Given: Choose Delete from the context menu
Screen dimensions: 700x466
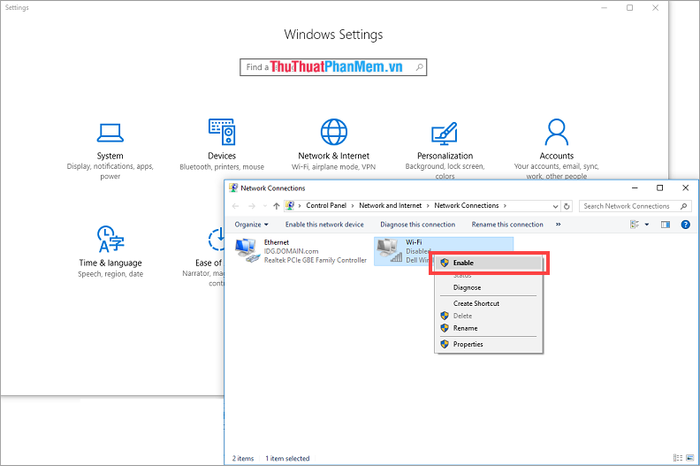Looking at the screenshot, I should (488, 316).
